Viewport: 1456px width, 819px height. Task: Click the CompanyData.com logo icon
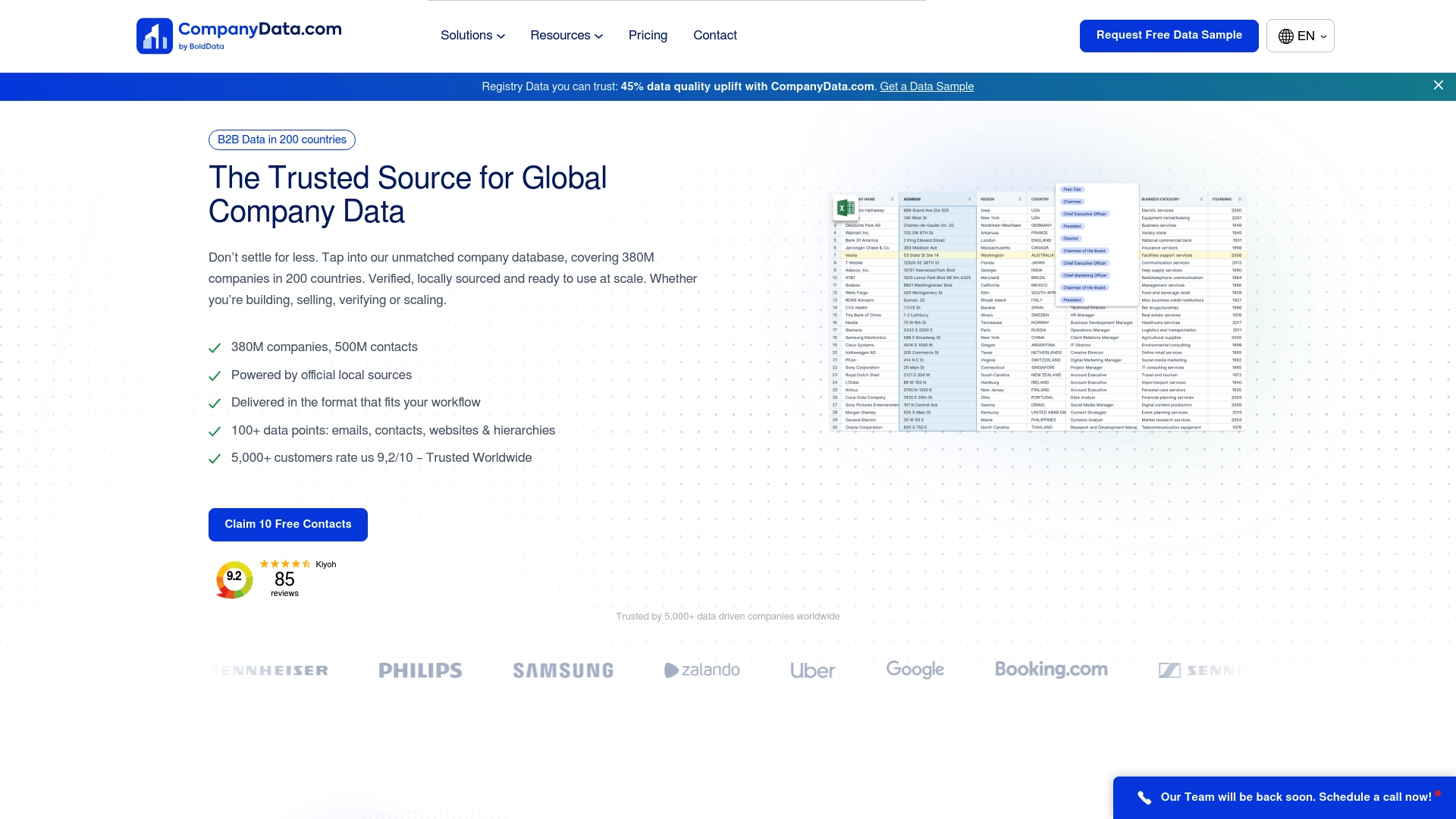click(x=154, y=35)
